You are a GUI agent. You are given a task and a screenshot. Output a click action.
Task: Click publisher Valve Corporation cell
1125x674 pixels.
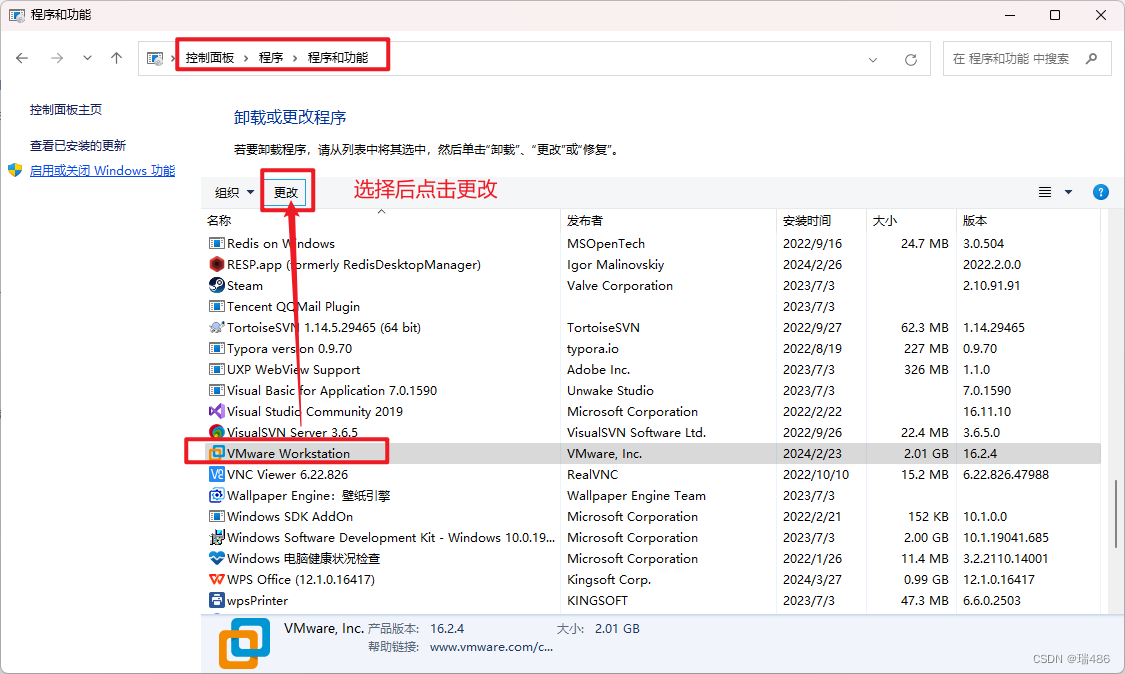pyautogui.click(x=620, y=286)
